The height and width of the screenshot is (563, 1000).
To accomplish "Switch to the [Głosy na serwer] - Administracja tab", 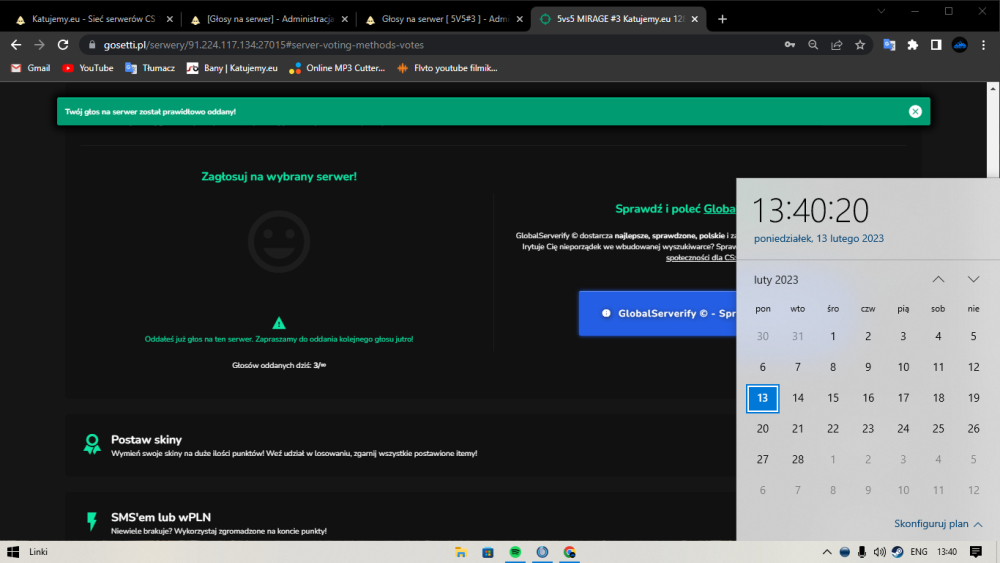I will point(268,19).
